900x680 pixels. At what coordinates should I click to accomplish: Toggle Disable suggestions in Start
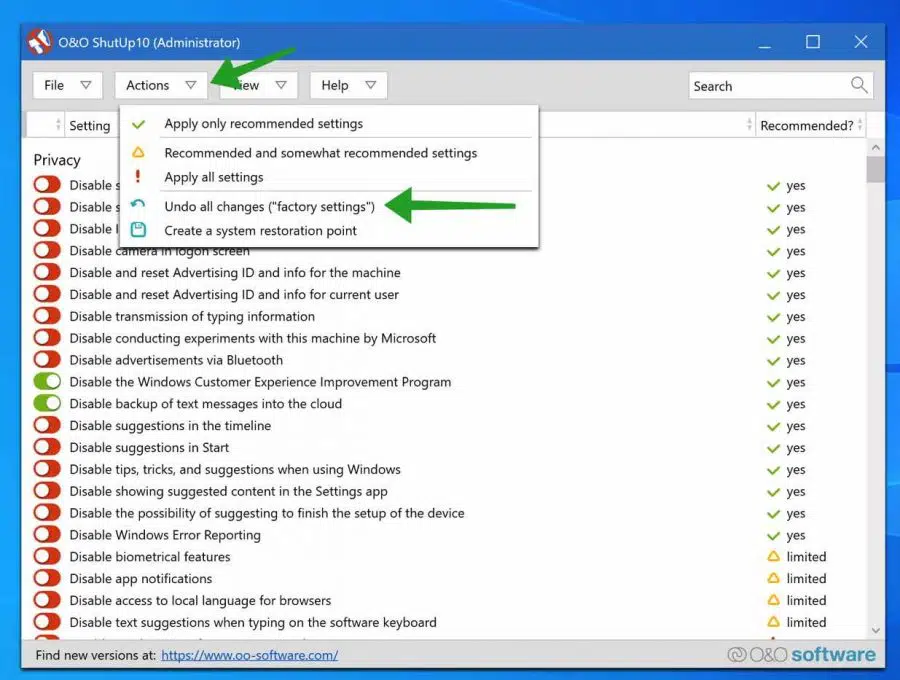click(x=47, y=446)
